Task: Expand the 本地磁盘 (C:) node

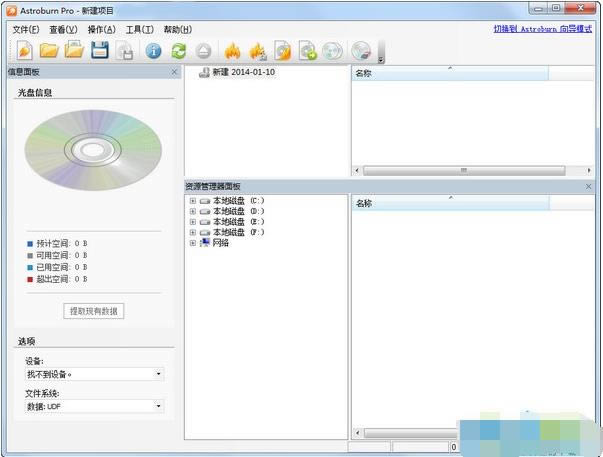Action: [x=193, y=201]
